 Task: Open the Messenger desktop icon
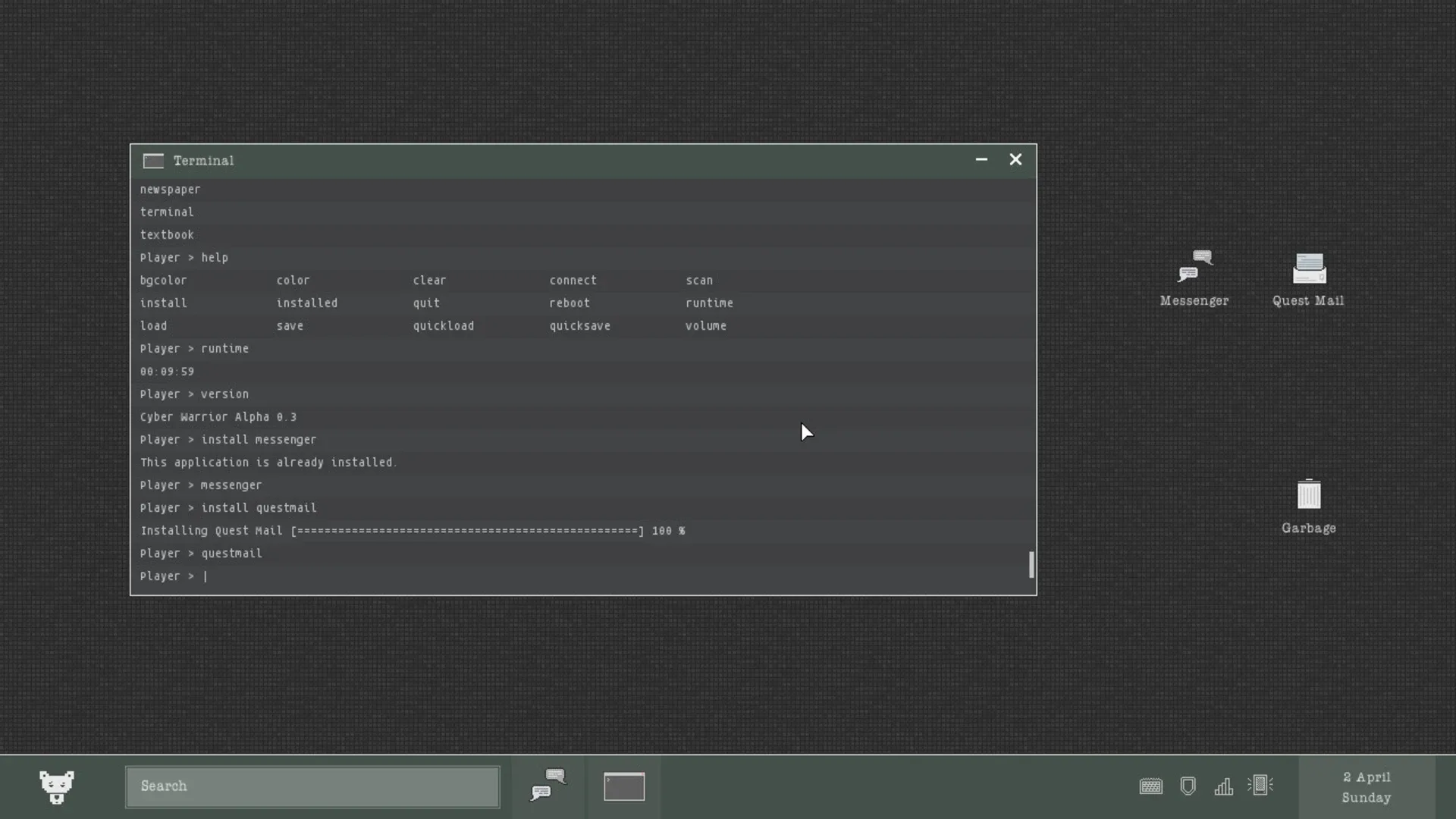[1194, 269]
